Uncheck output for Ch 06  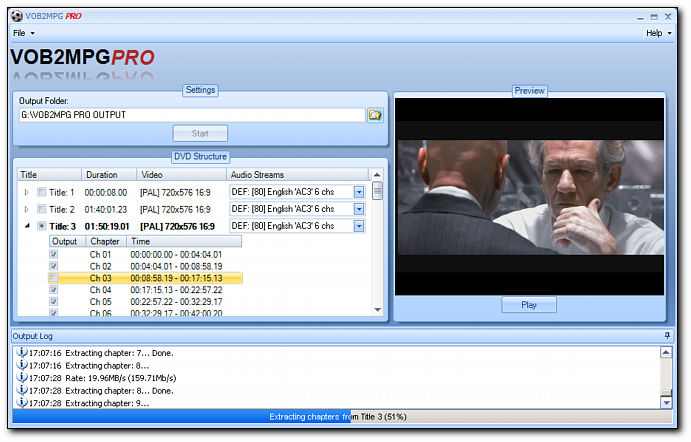pos(53,313)
